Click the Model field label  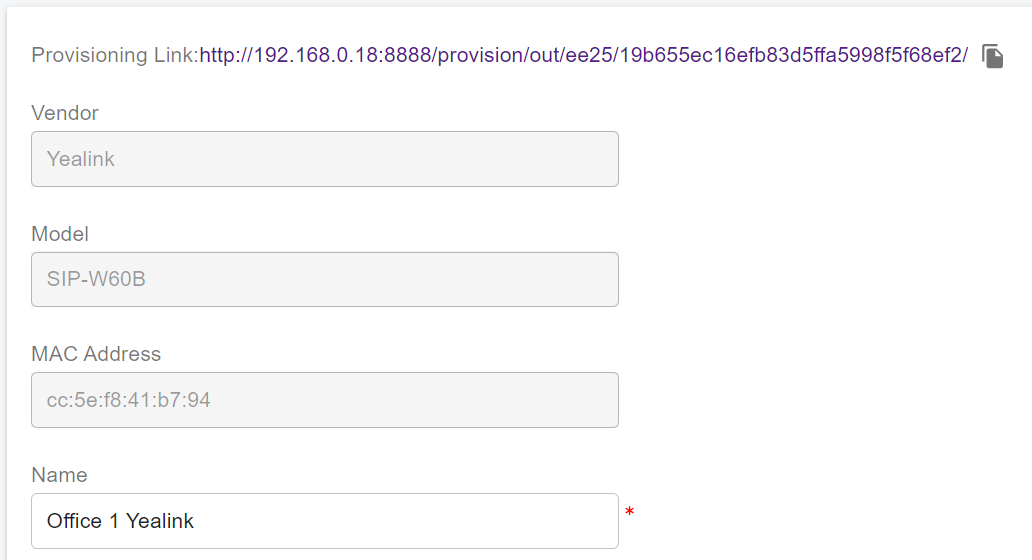(x=60, y=234)
